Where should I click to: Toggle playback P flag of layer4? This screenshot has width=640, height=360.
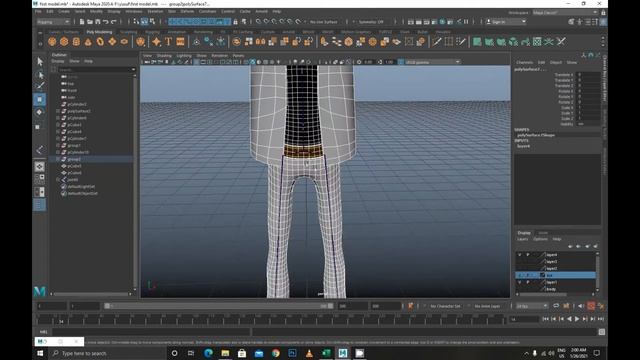pyautogui.click(x=528, y=255)
